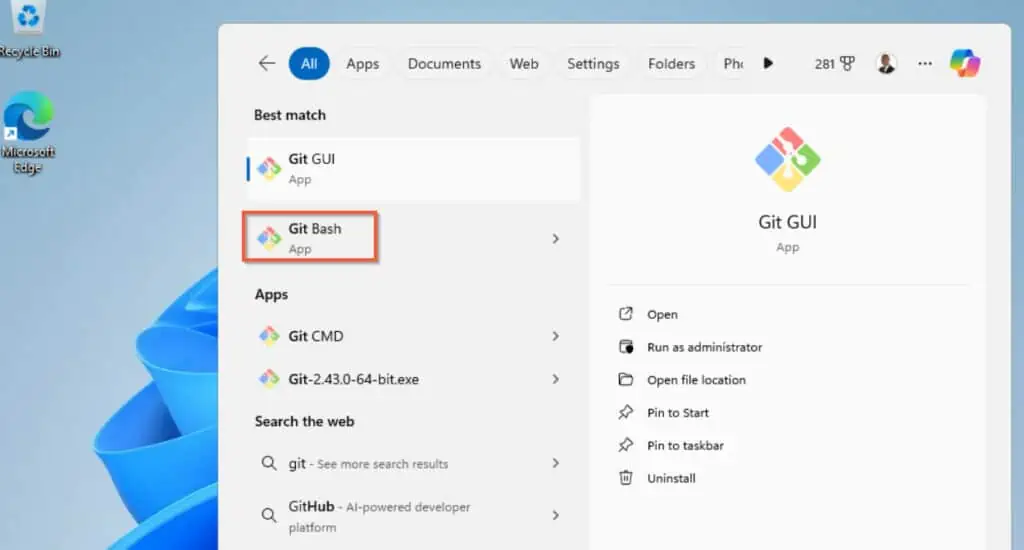Image resolution: width=1024 pixels, height=550 pixels.
Task: Switch to the Settings filter tab
Action: 593,63
